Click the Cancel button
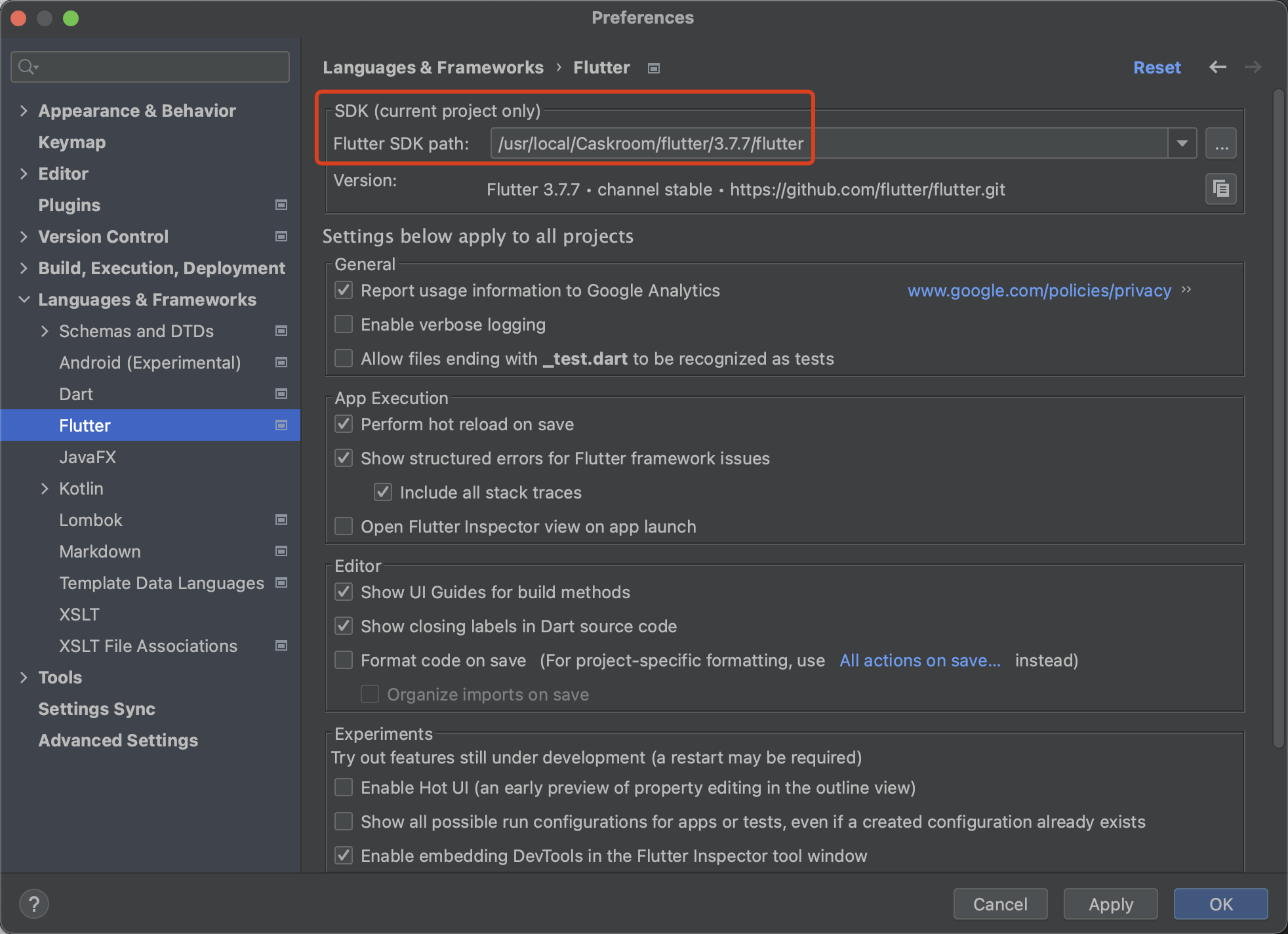The width and height of the screenshot is (1288, 934). 1000,904
